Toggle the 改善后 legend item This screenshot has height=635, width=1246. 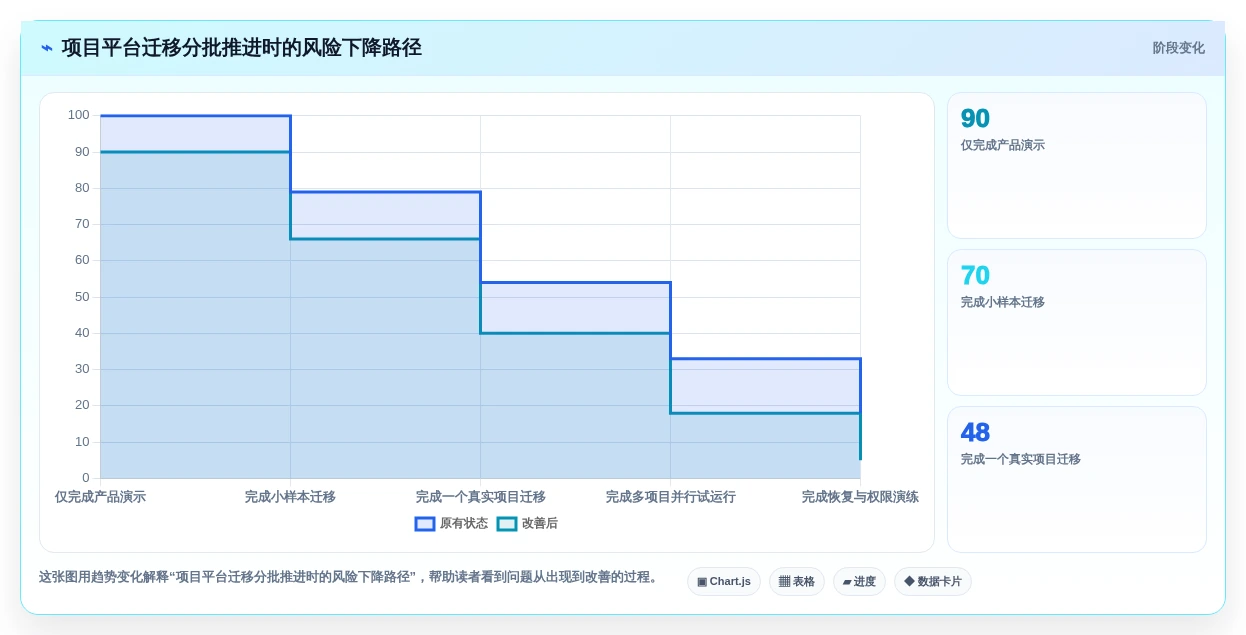tap(527, 523)
